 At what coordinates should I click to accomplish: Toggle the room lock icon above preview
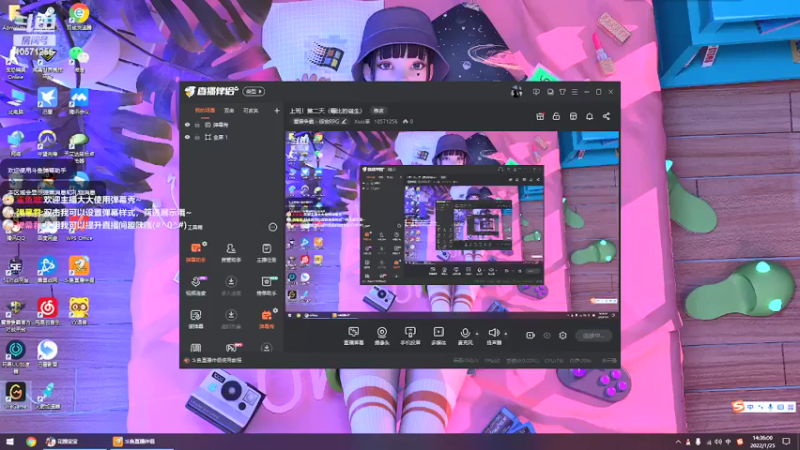point(557,116)
